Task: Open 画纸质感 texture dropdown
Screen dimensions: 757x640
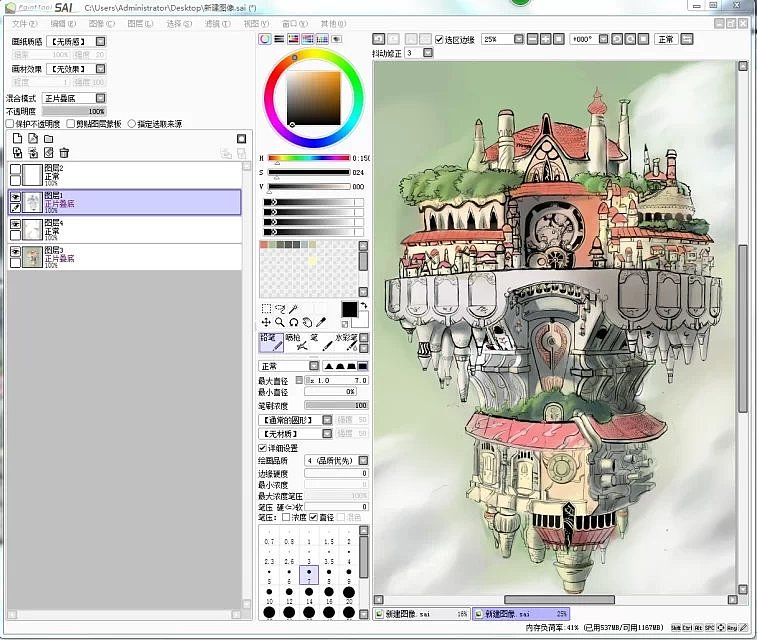Action: [100, 42]
